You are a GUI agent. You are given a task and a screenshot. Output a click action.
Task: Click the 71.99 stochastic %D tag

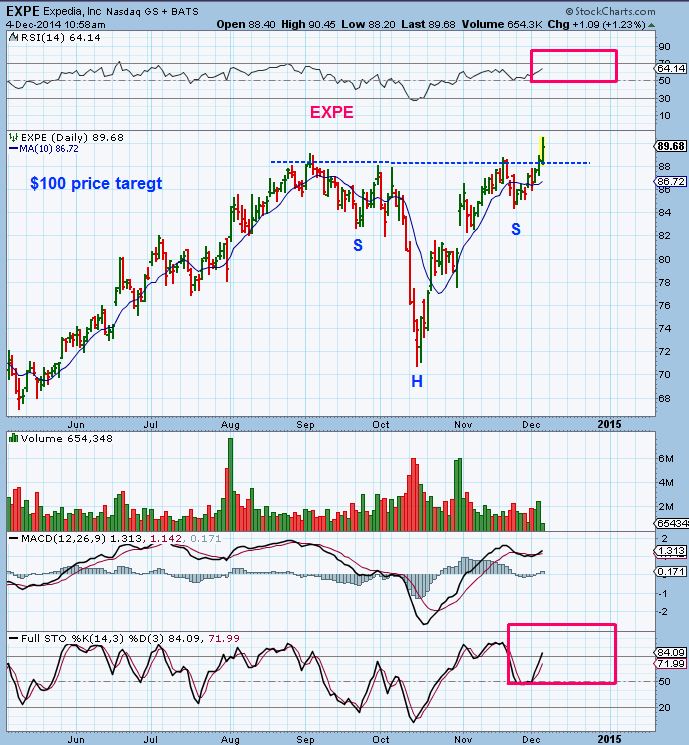[x=671, y=664]
